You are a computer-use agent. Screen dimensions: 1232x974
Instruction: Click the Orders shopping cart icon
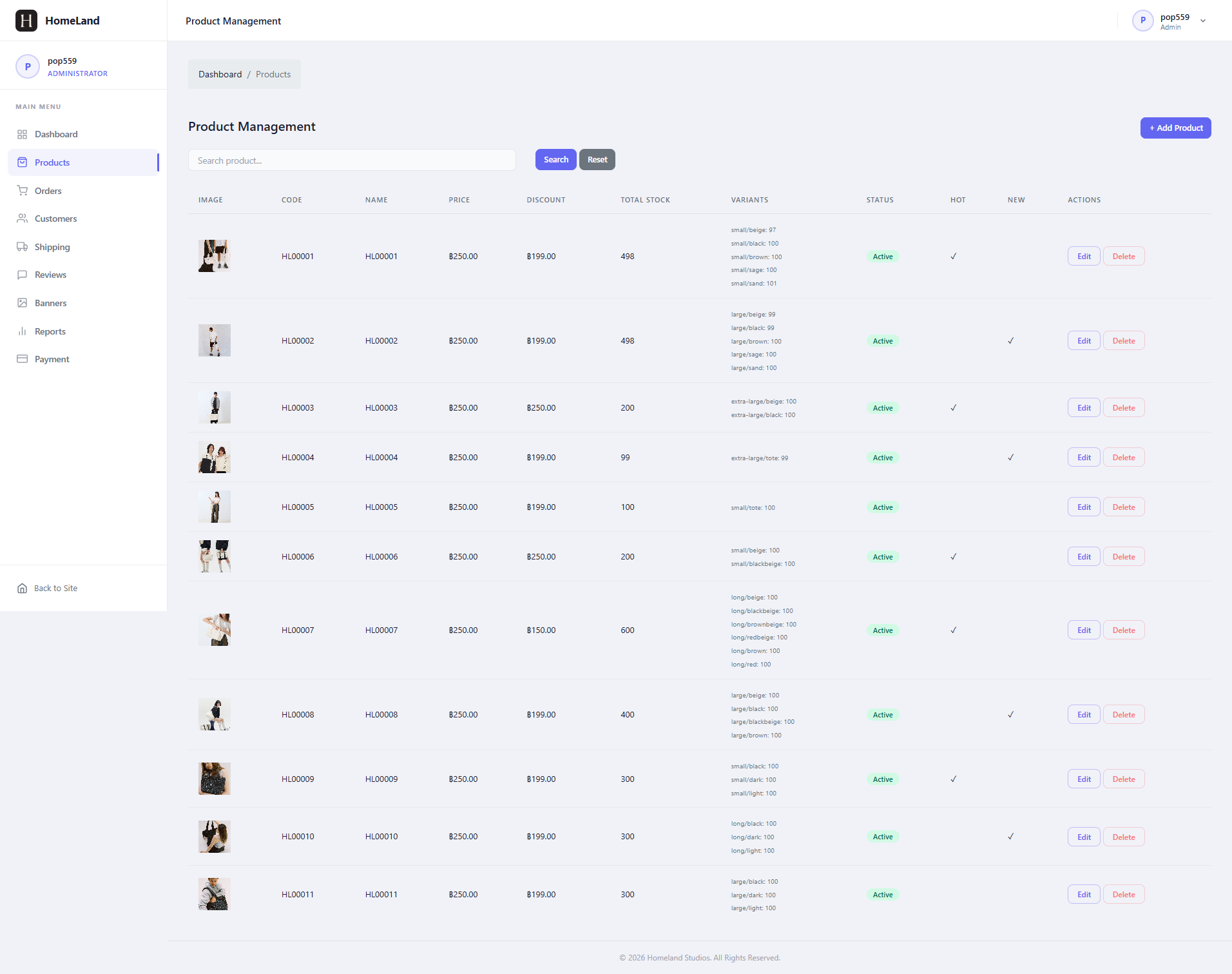(x=22, y=191)
